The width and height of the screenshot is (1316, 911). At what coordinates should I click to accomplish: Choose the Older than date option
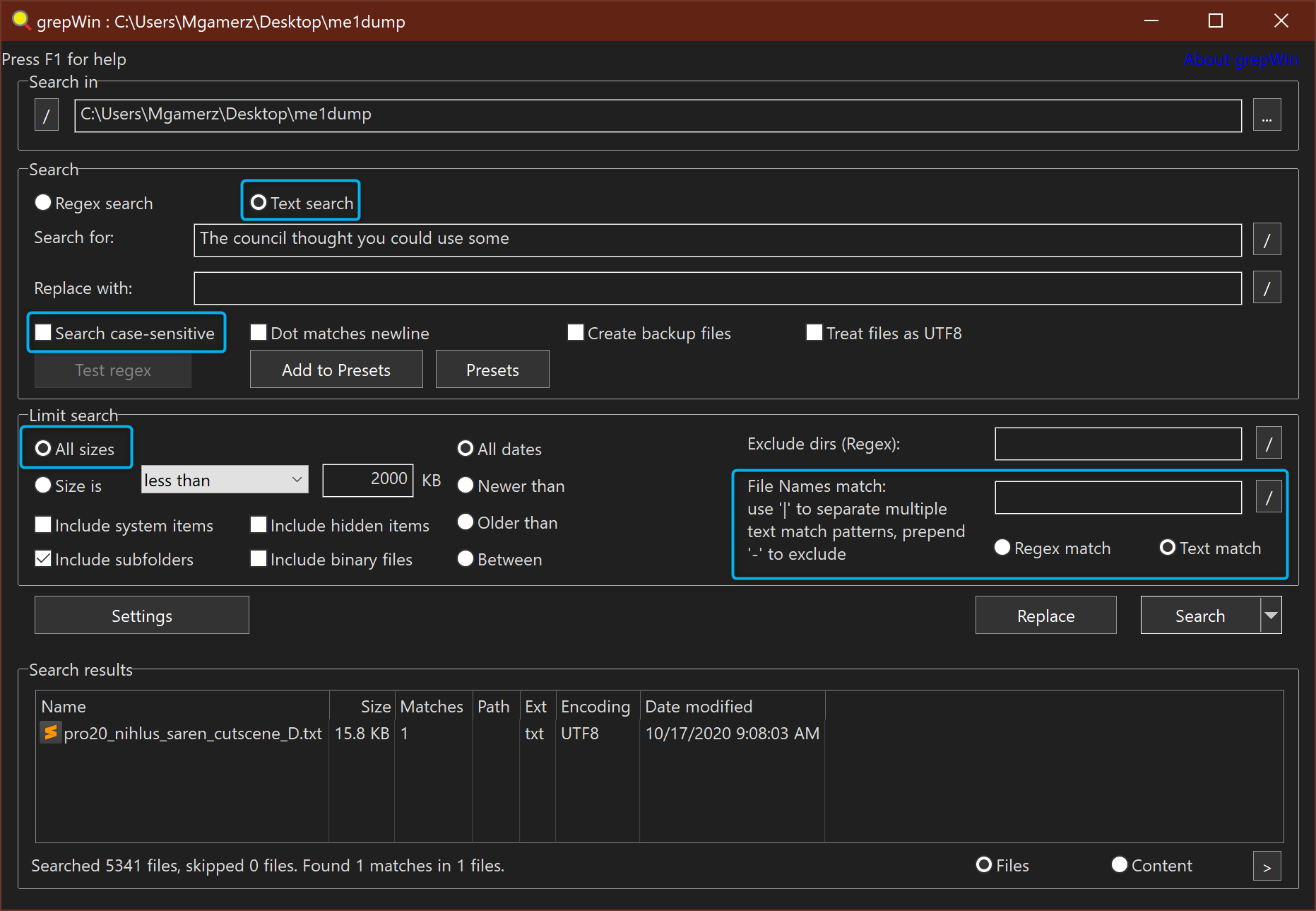click(466, 522)
